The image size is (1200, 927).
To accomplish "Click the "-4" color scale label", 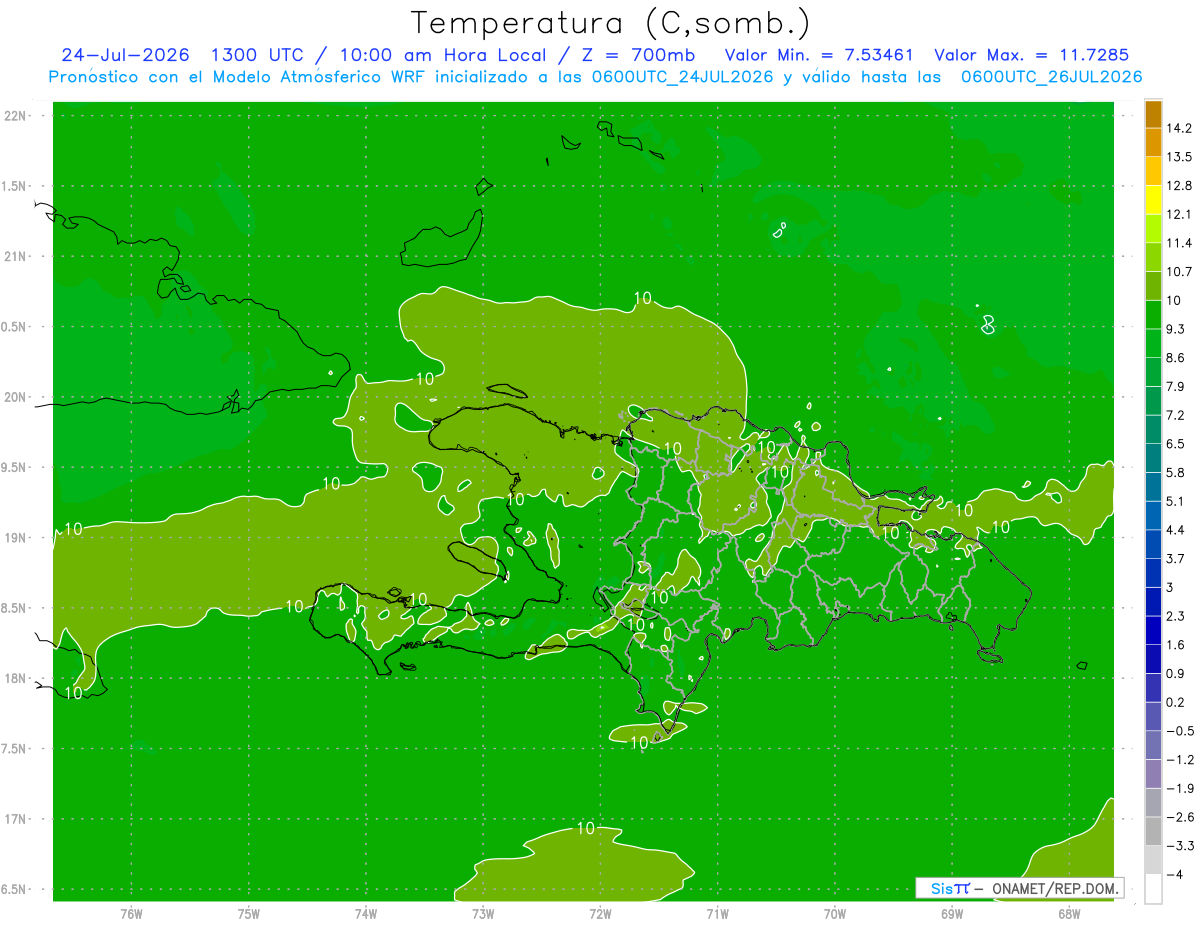I will (x=1174, y=874).
